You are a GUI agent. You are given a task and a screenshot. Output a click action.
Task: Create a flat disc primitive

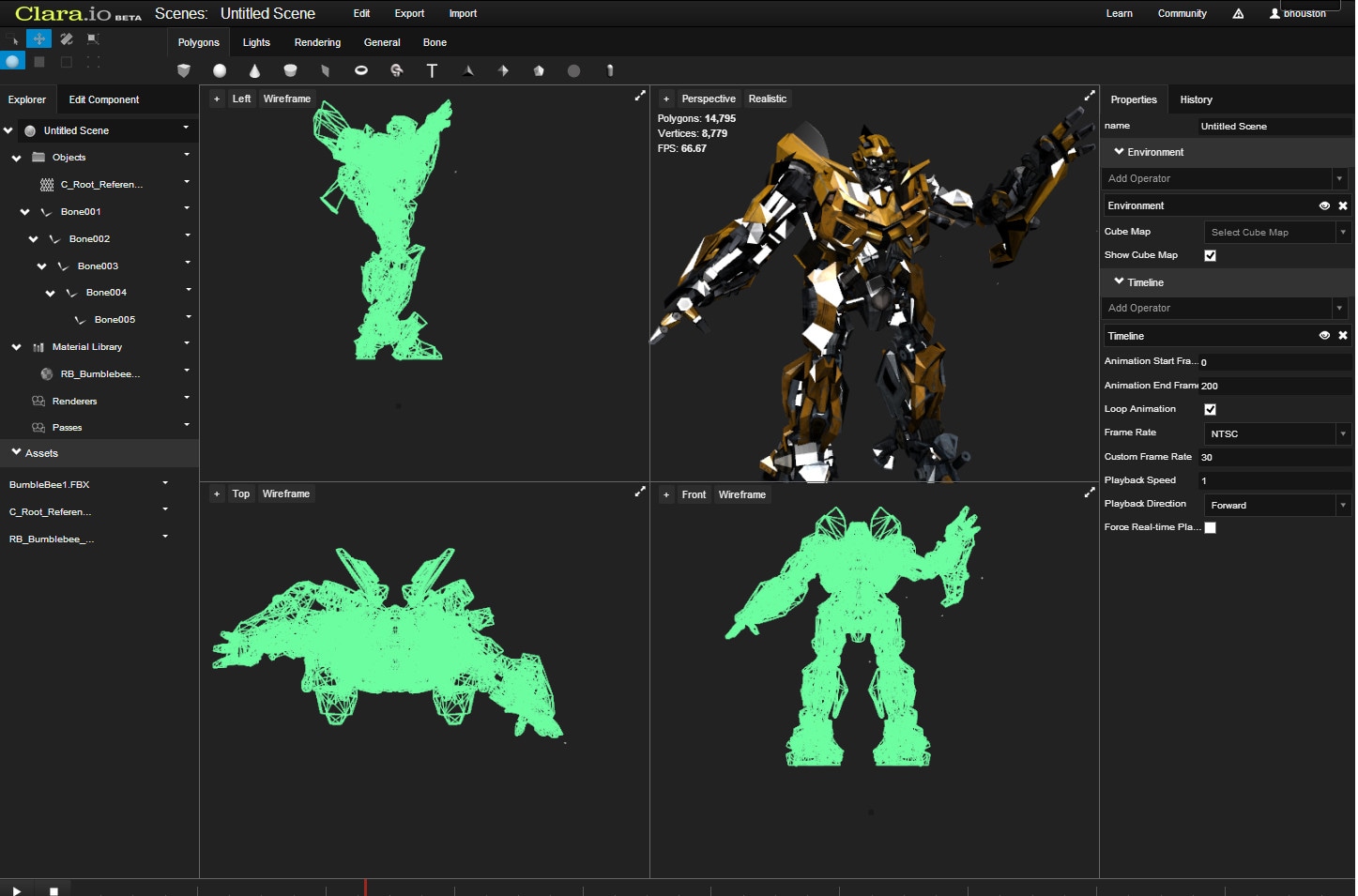[x=573, y=70]
